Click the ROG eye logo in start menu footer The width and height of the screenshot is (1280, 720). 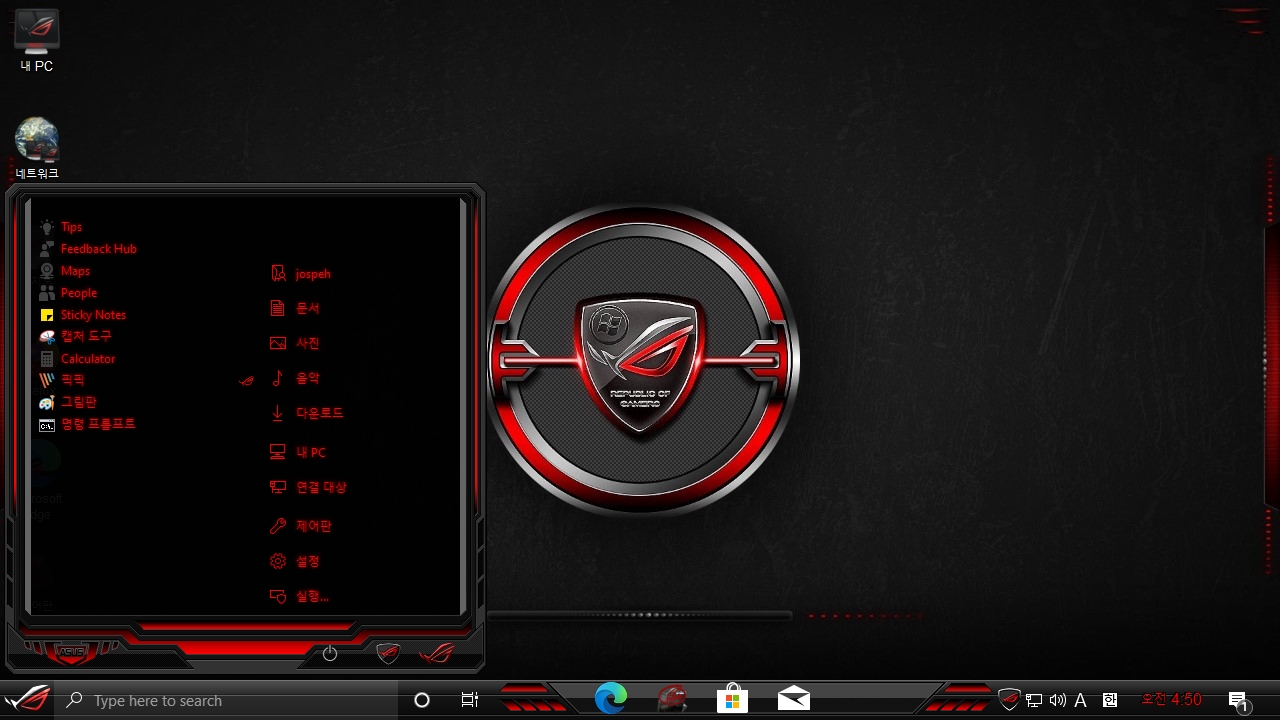coord(437,654)
